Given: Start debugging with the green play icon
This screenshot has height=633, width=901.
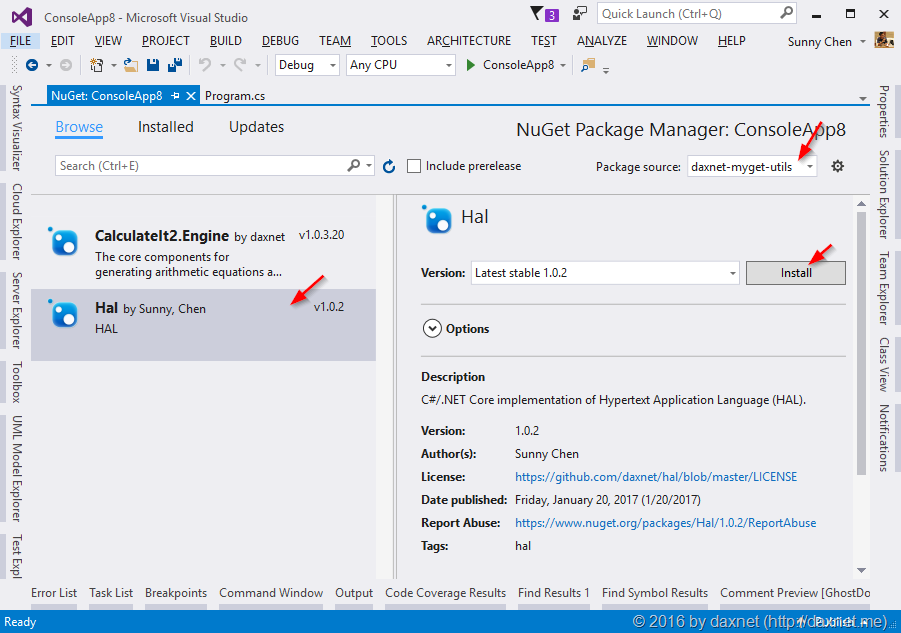Looking at the screenshot, I should pyautogui.click(x=471, y=65).
